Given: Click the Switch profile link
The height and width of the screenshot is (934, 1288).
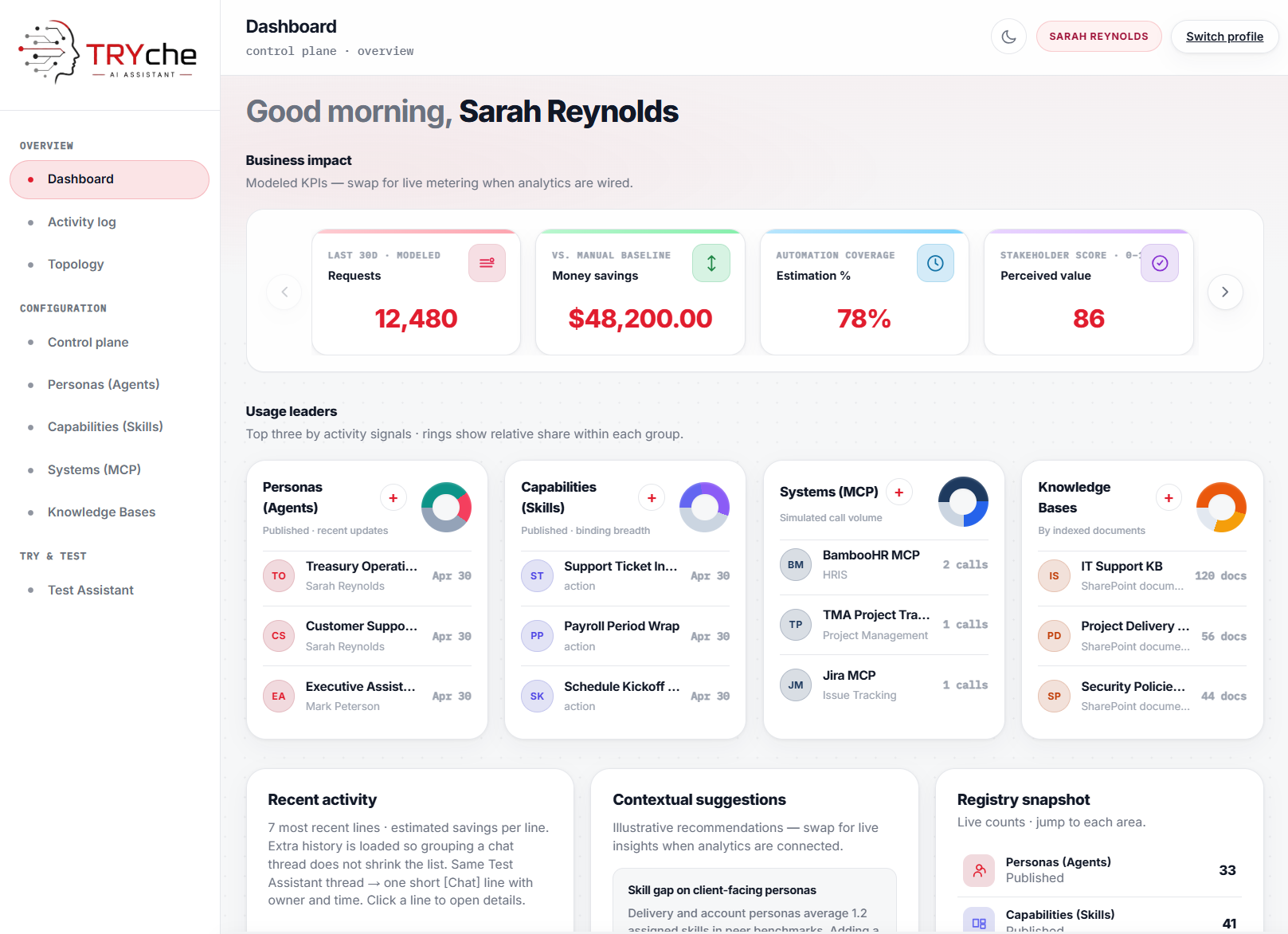Looking at the screenshot, I should pos(1224,37).
